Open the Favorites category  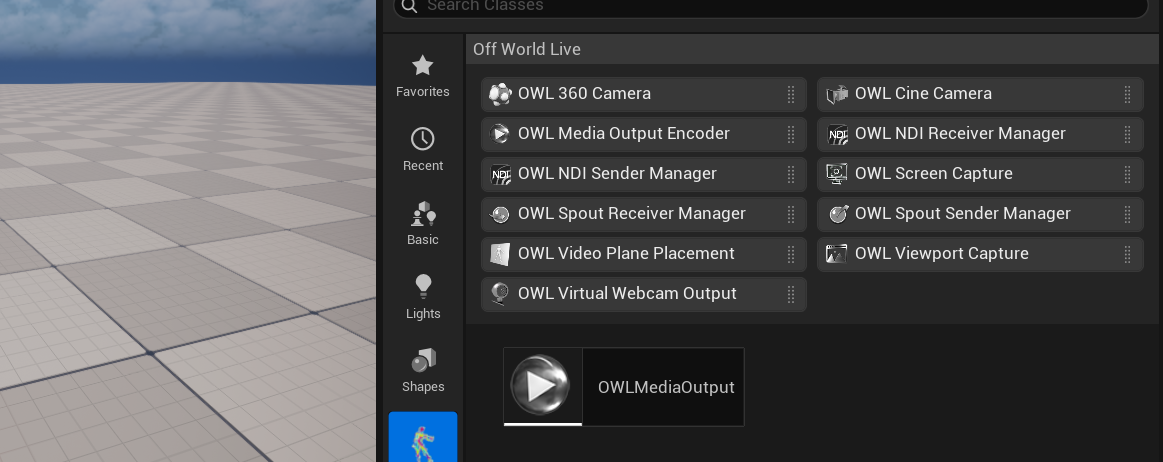pos(423,76)
